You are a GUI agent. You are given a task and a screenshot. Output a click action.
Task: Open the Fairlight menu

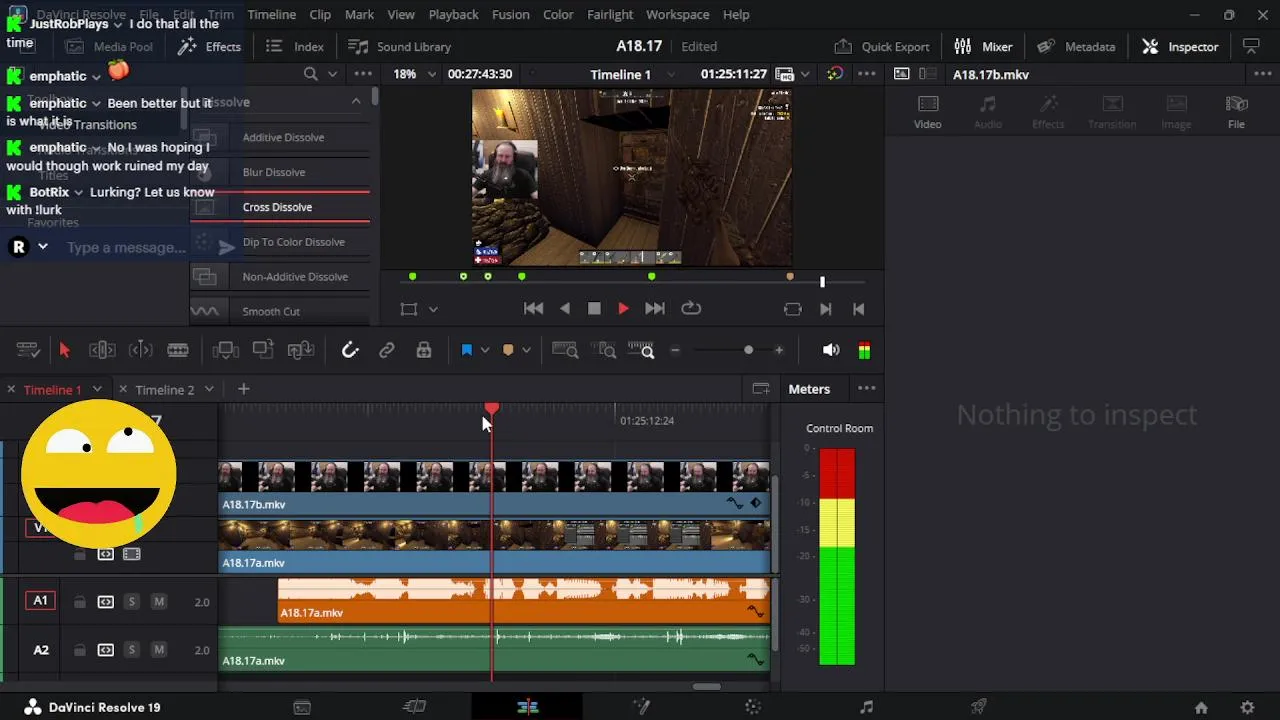click(610, 14)
